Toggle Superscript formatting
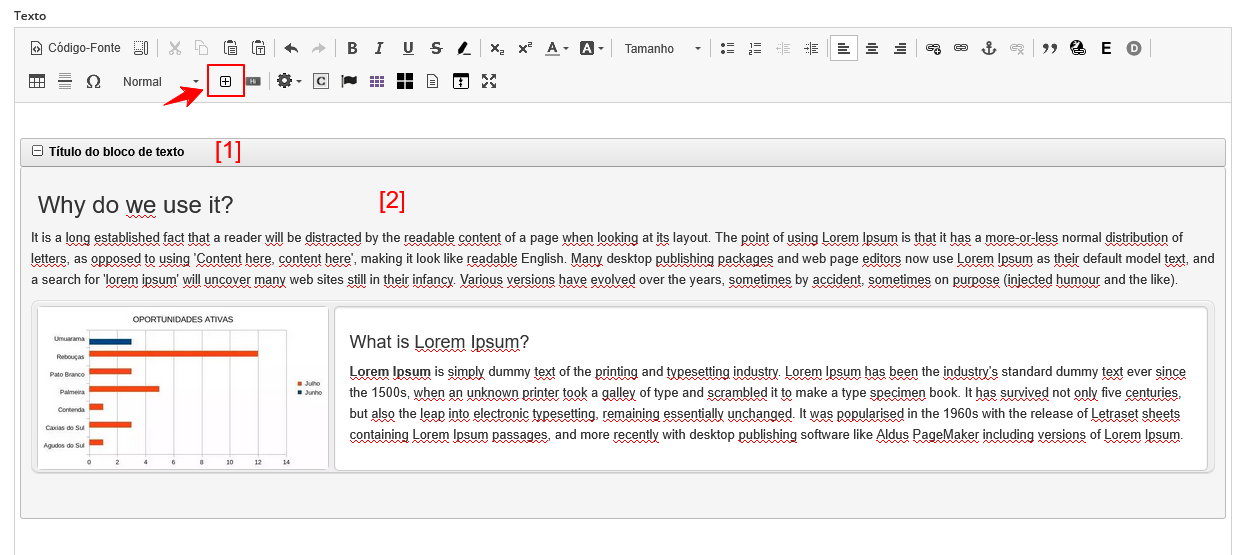This screenshot has width=1247, height=555. [x=525, y=48]
